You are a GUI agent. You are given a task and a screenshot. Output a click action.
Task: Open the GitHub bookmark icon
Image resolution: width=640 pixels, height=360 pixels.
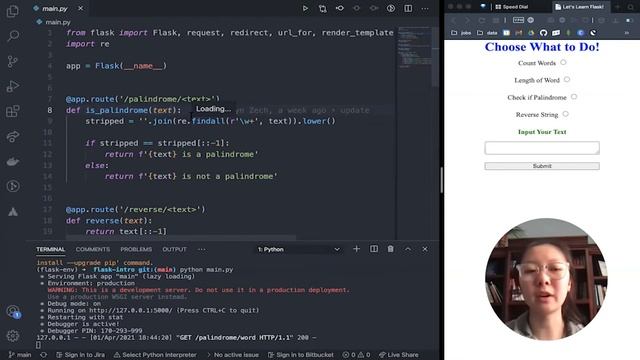coord(543,33)
